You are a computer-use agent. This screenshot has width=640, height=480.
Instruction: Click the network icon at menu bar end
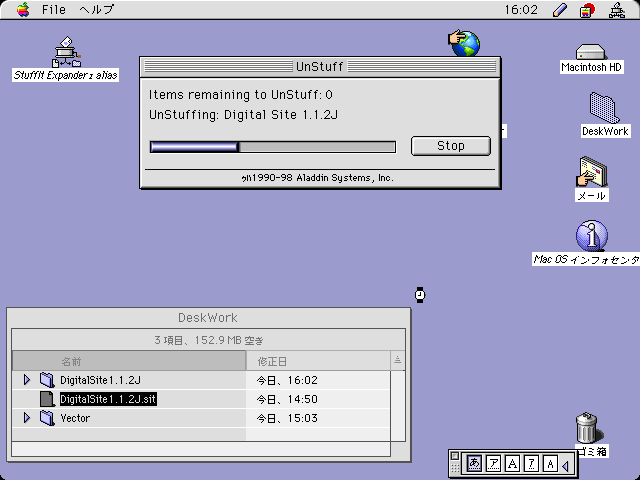pos(617,10)
